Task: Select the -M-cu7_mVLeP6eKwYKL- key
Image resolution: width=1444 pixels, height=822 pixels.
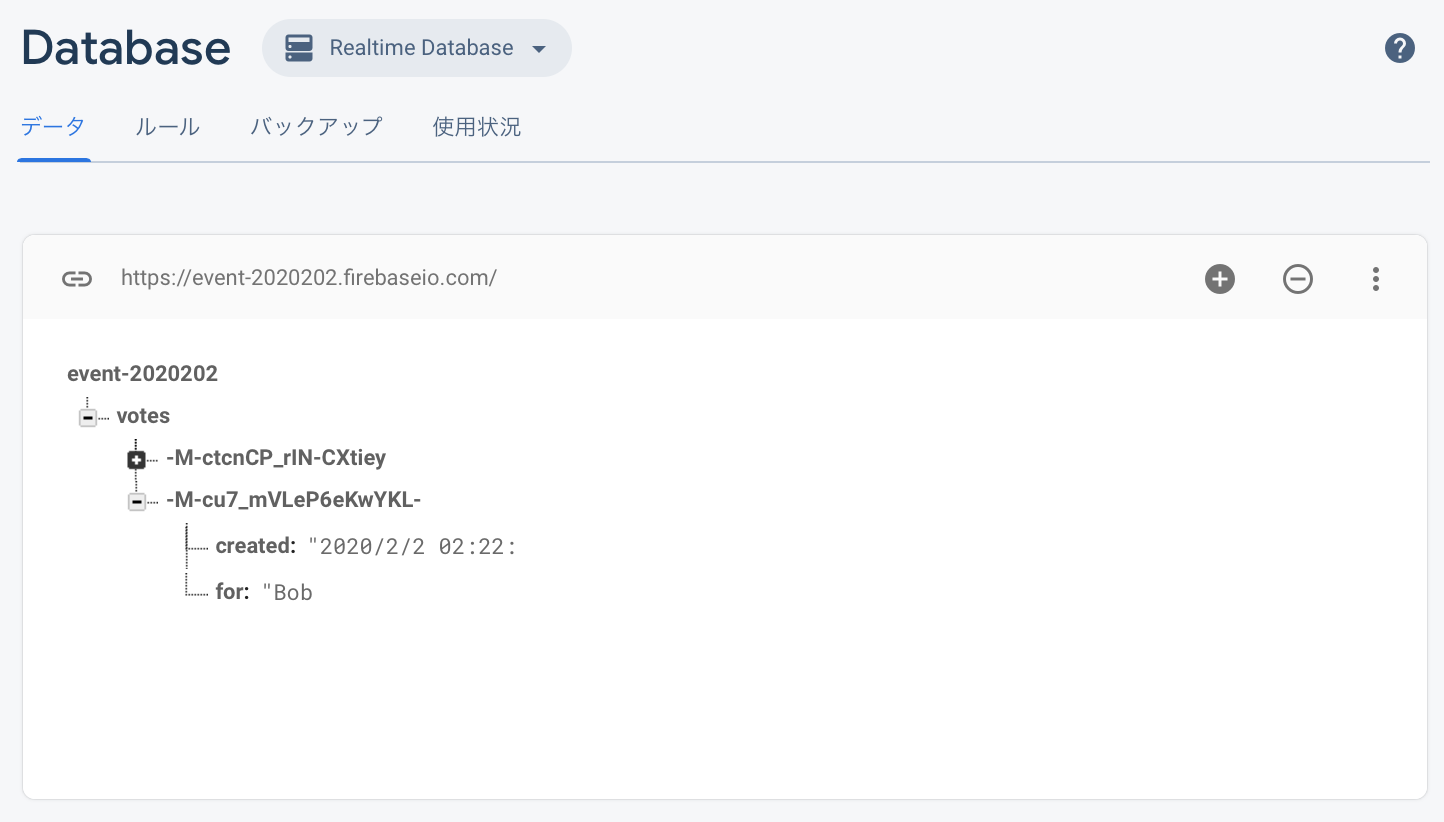Action: coord(294,500)
